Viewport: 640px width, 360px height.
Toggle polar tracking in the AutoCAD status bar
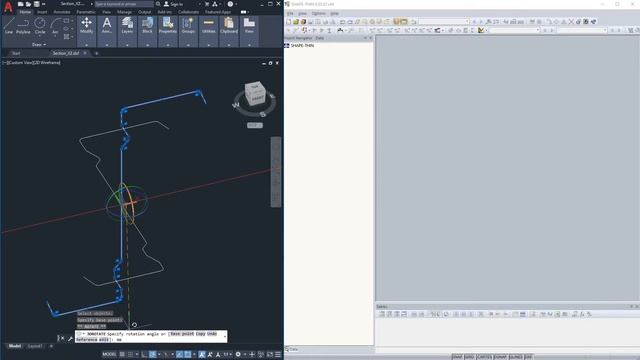tap(153, 354)
